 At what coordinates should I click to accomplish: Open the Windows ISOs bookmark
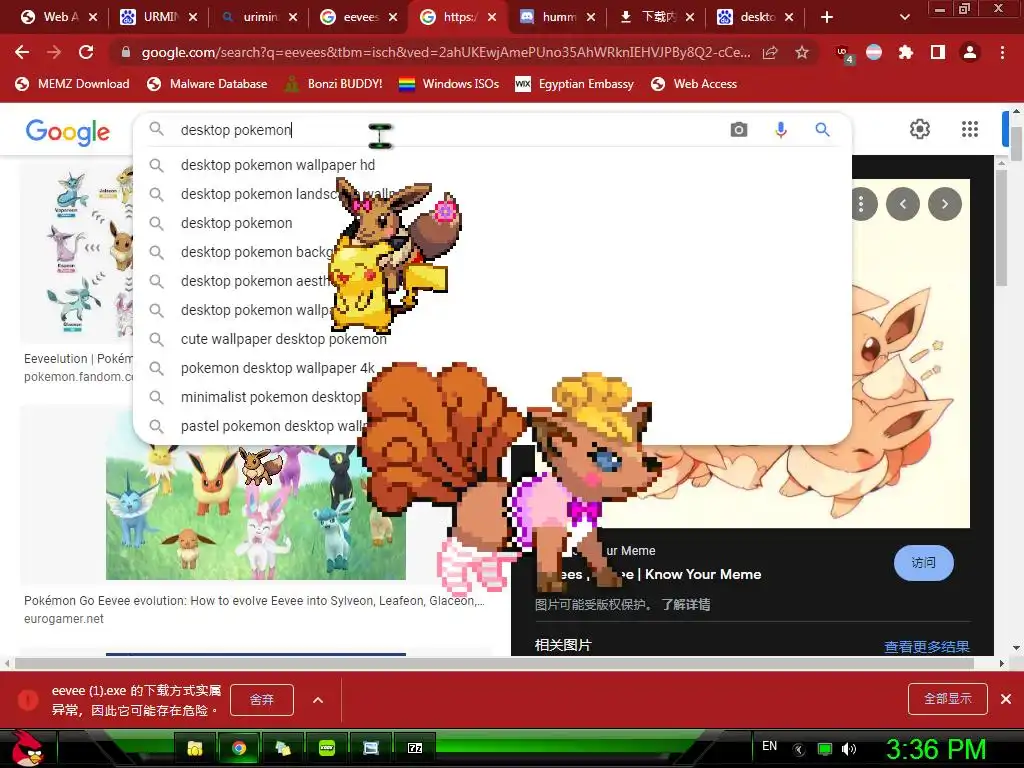click(449, 84)
